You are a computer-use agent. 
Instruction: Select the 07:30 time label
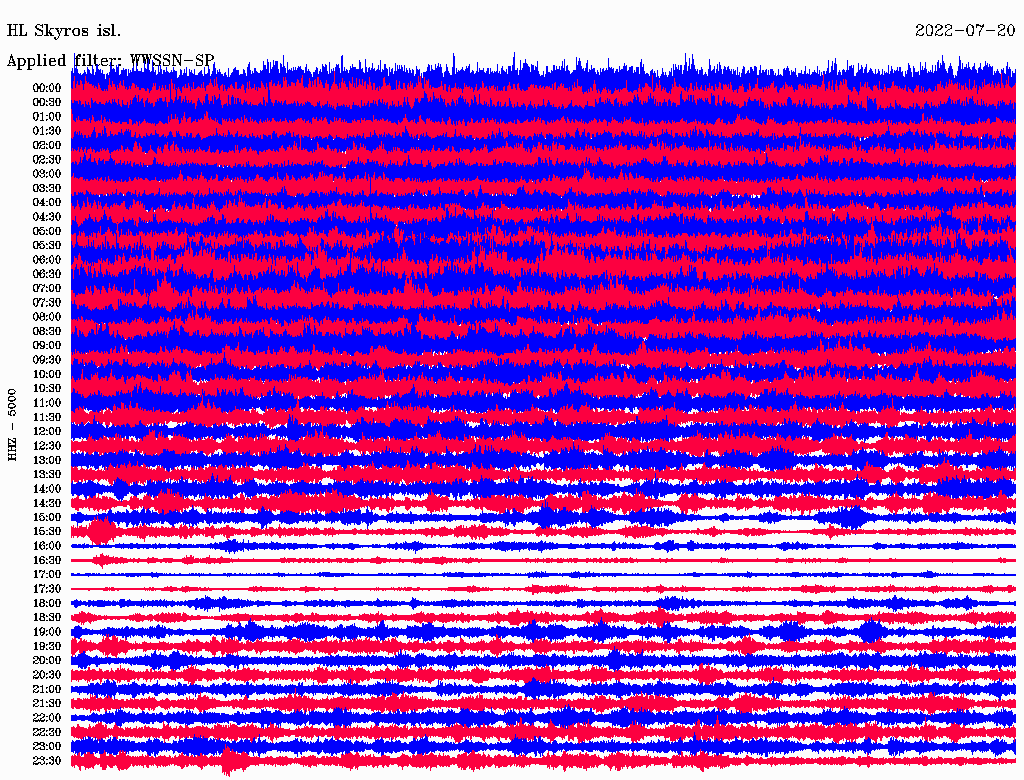coord(47,303)
